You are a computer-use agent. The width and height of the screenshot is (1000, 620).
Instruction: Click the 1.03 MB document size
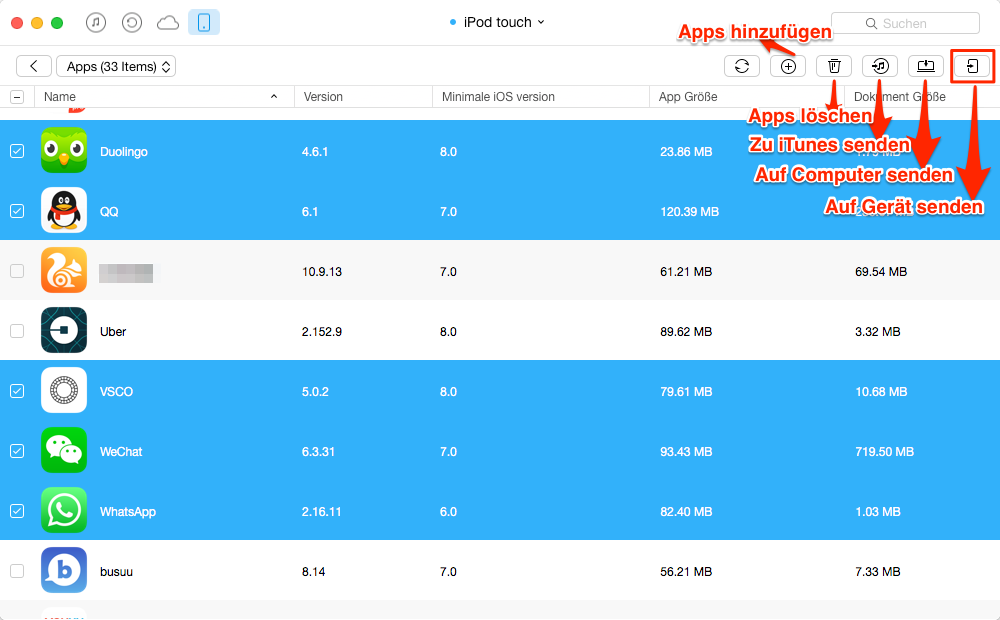[878, 512]
